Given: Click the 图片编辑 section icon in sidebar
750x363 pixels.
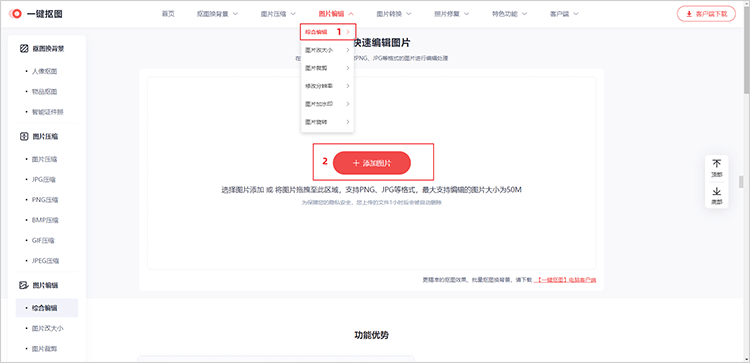Looking at the screenshot, I should coord(24,285).
